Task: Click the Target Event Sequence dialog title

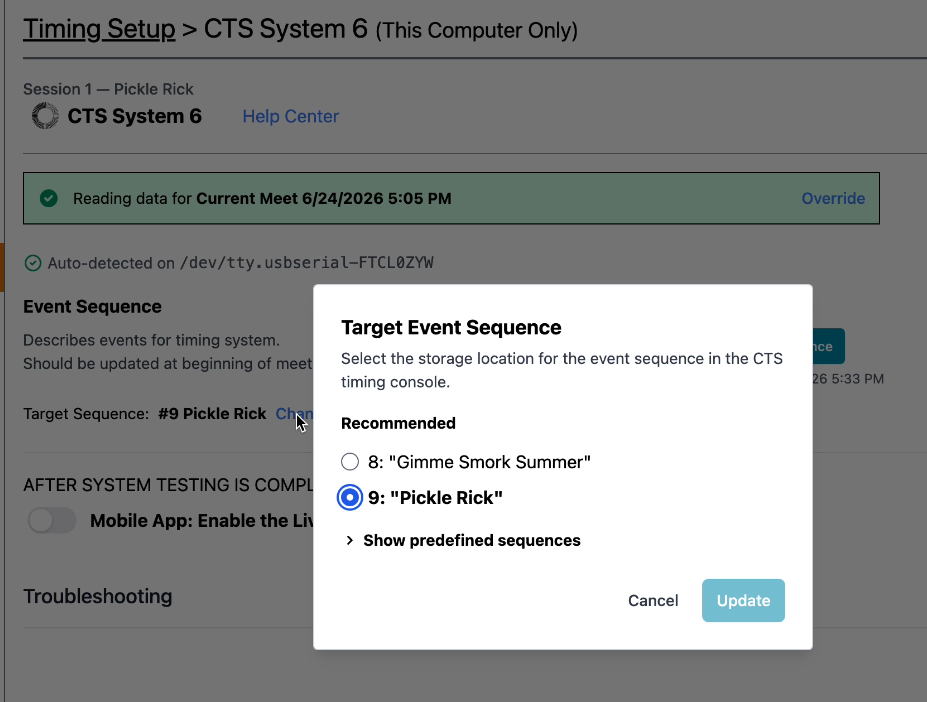Action: tap(451, 327)
